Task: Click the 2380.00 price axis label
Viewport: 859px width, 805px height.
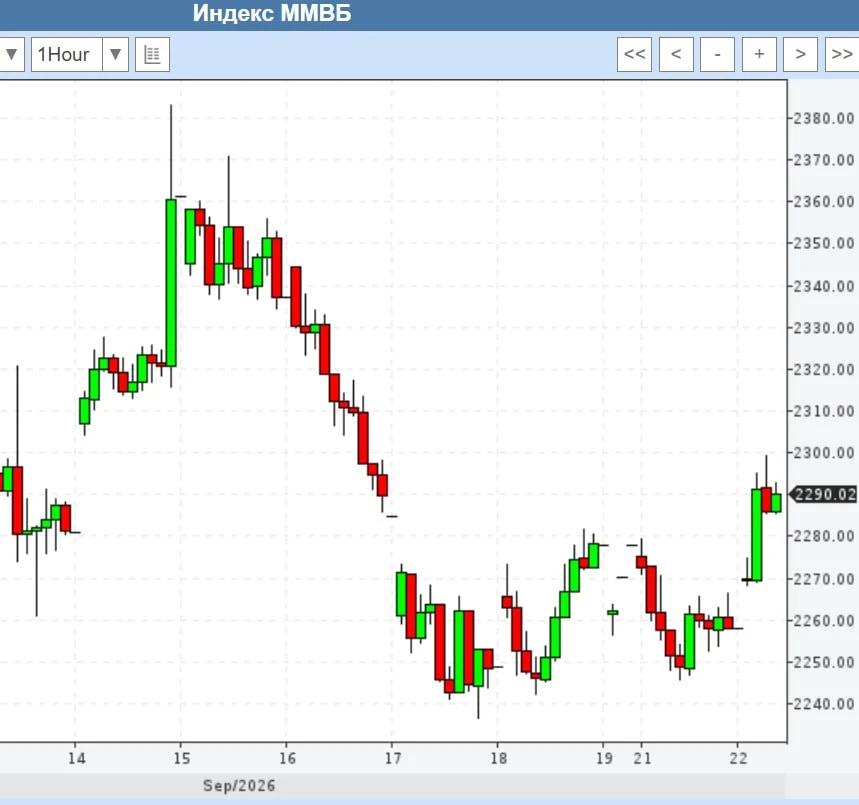Action: click(x=824, y=118)
